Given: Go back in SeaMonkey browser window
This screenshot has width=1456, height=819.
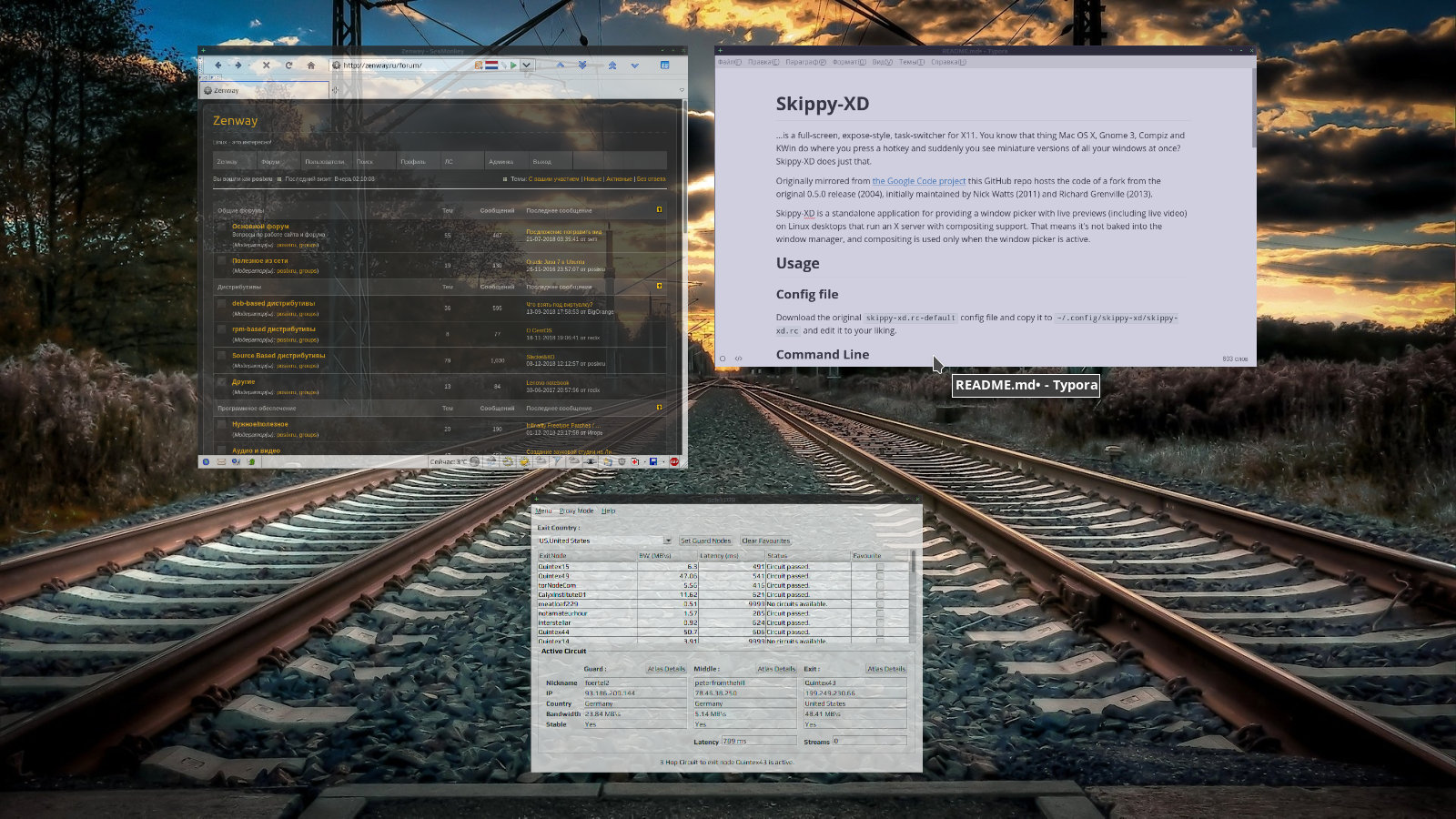Looking at the screenshot, I should pos(218,66).
